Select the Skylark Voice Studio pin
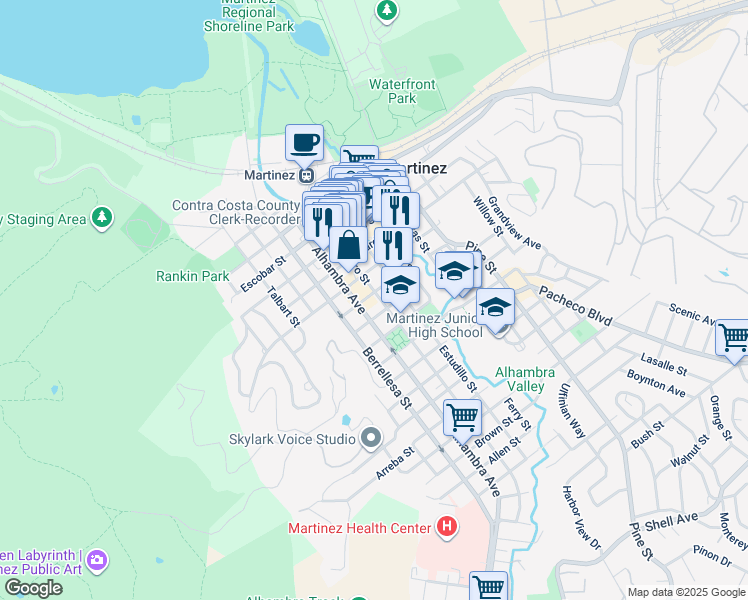This screenshot has width=748, height=600. 371,438
